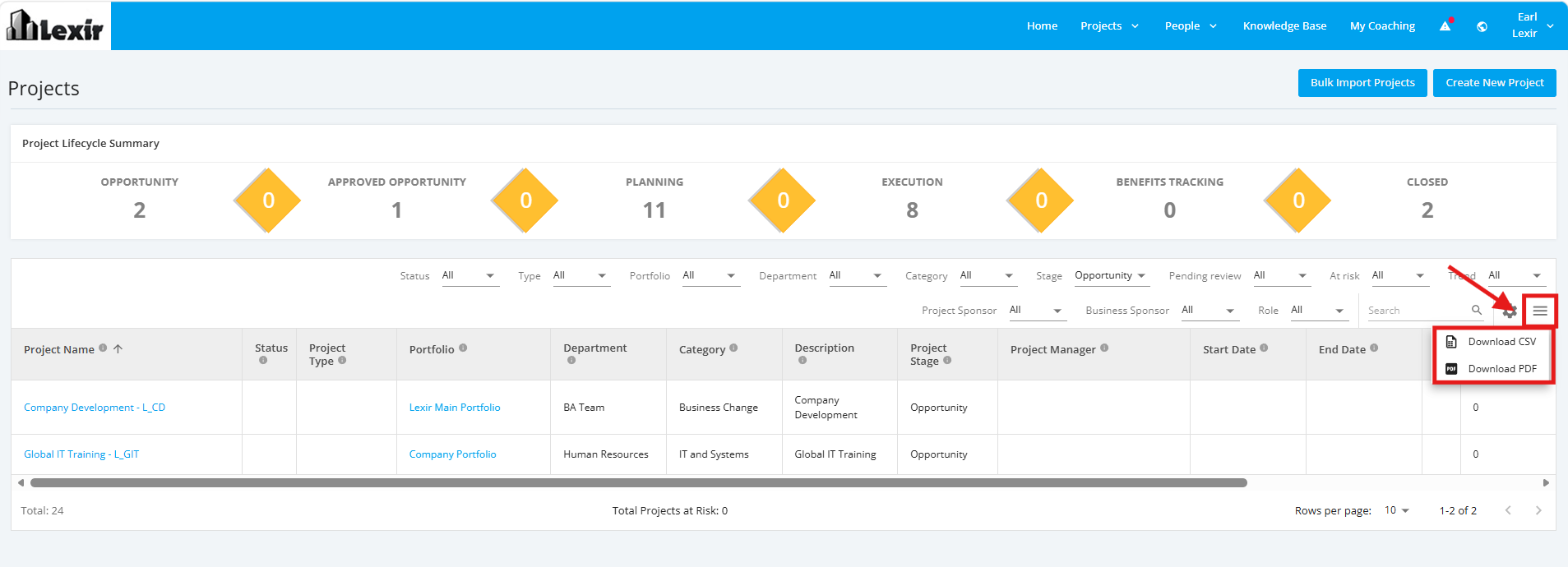This screenshot has height=567, width=1568.
Task: Click the Lexir logo
Action: click(55, 25)
